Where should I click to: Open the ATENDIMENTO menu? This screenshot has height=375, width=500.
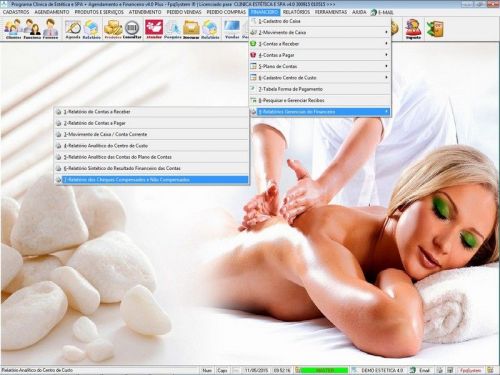[145, 12]
